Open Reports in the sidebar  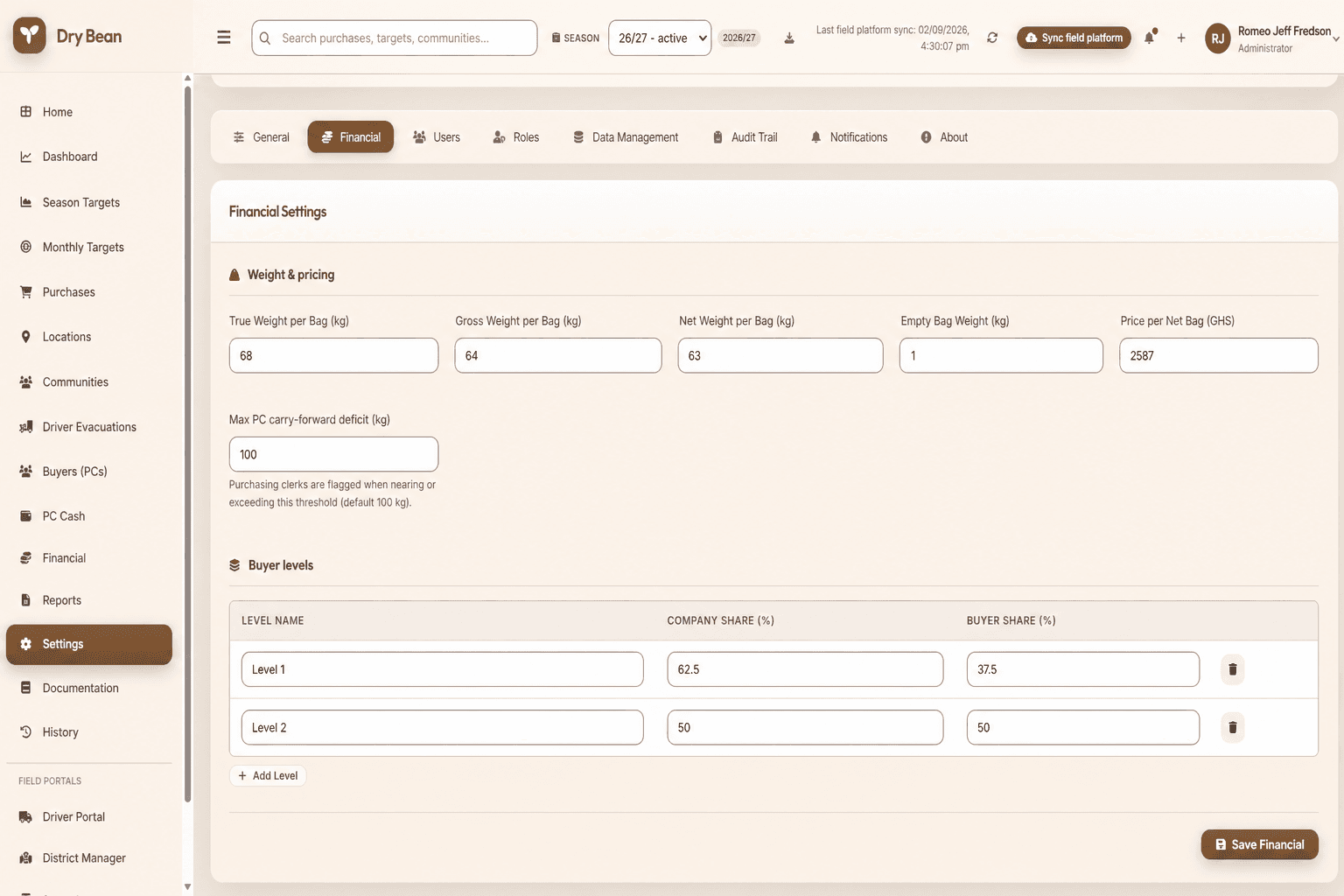click(89, 600)
